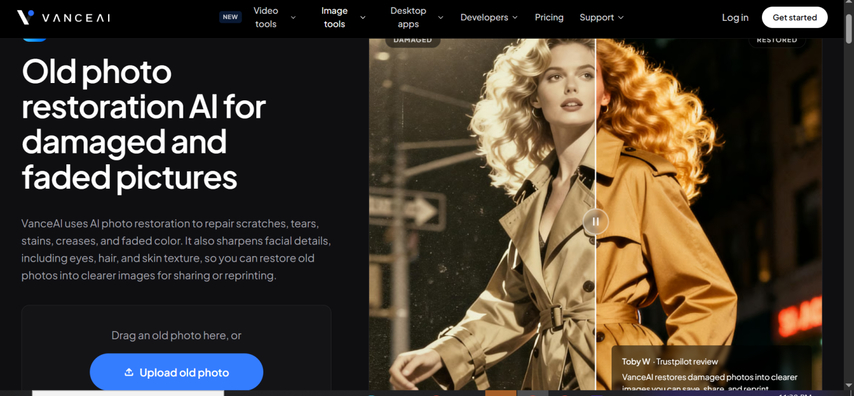Expand the Desktop apps chevron
Image resolution: width=854 pixels, height=396 pixels.
pos(441,17)
